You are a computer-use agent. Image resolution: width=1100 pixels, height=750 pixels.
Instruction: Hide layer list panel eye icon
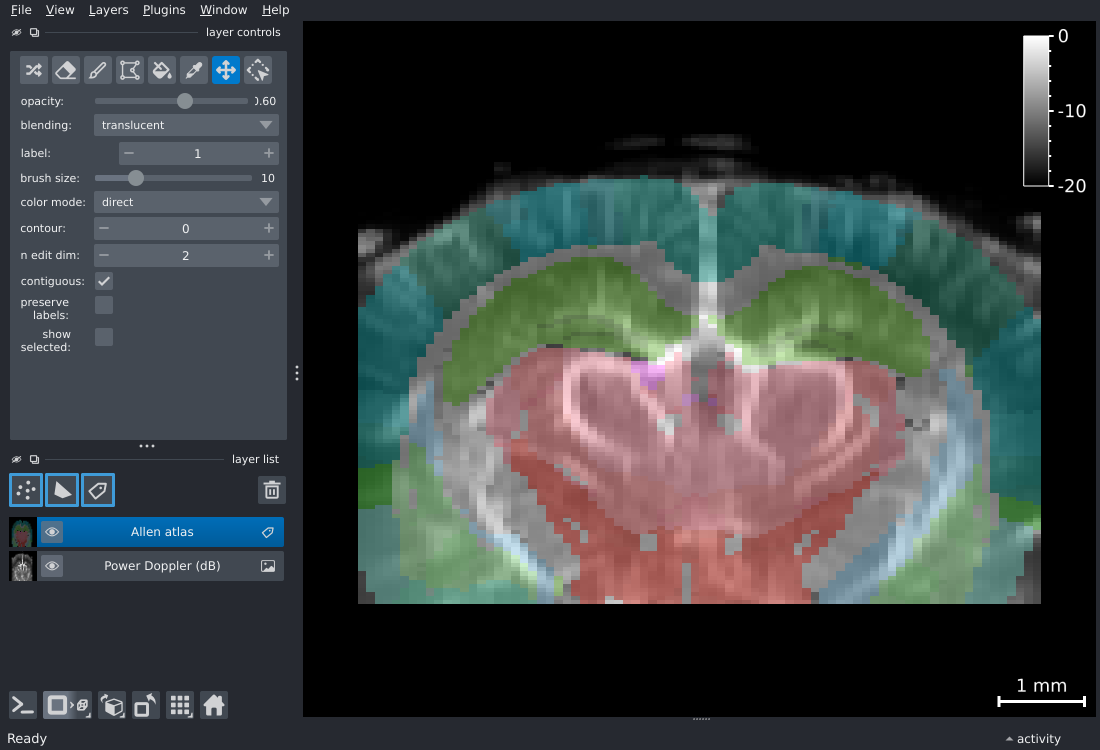click(x=17, y=460)
